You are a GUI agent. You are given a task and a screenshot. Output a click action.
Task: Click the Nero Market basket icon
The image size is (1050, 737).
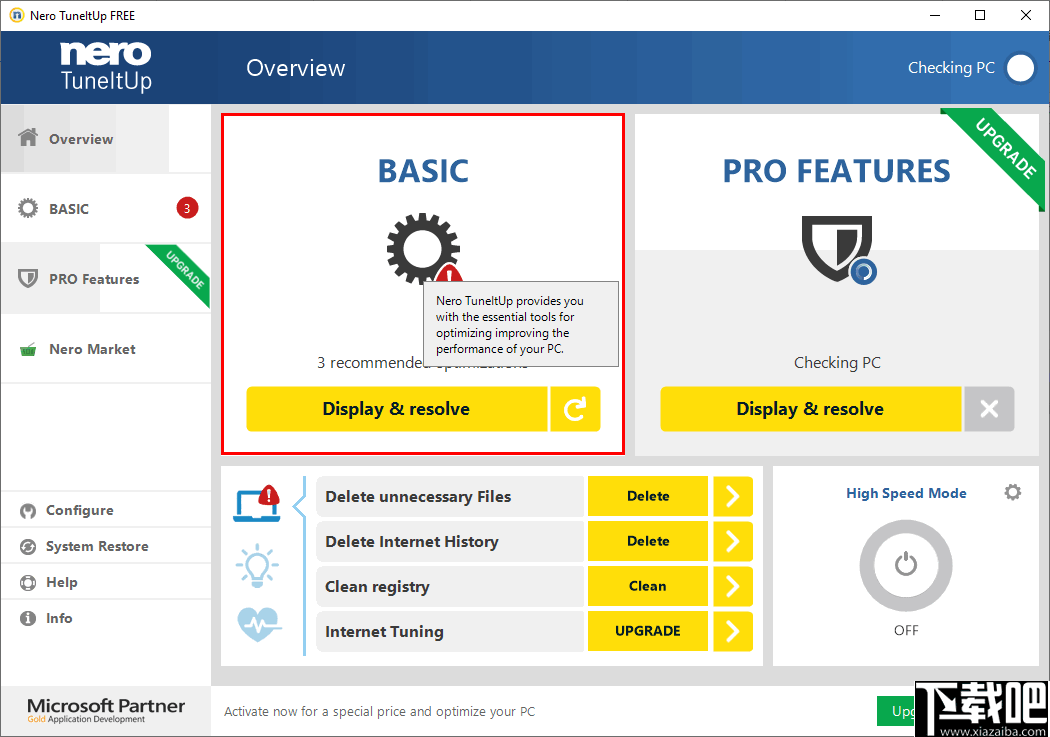28,349
